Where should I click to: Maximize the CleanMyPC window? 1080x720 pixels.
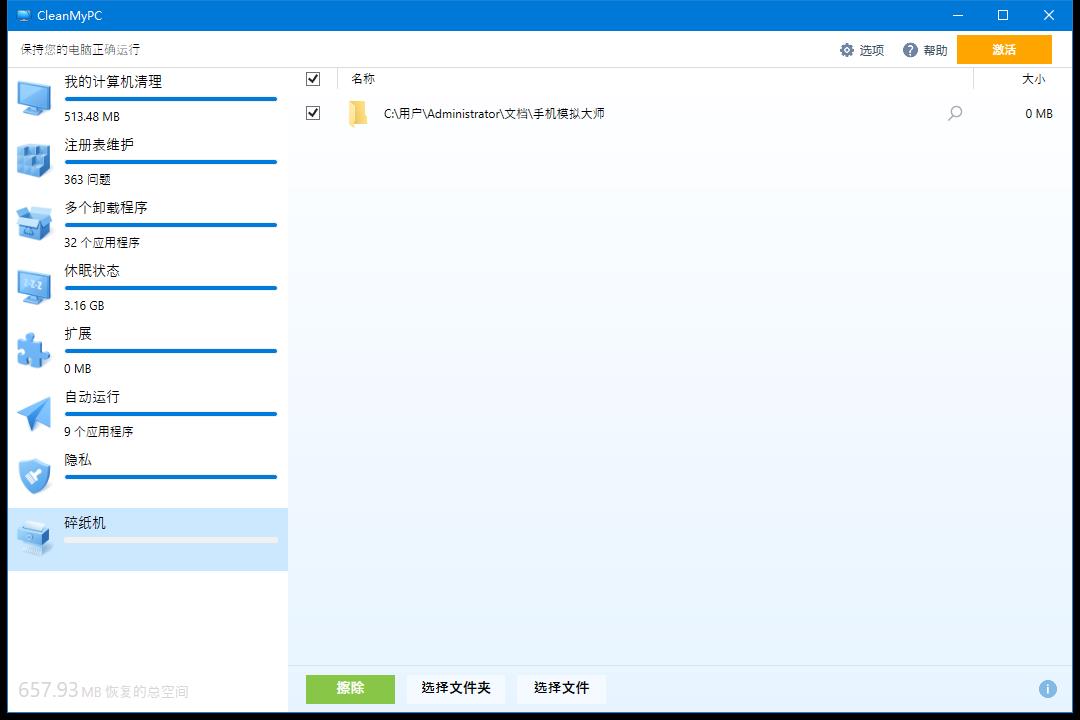tap(1003, 15)
